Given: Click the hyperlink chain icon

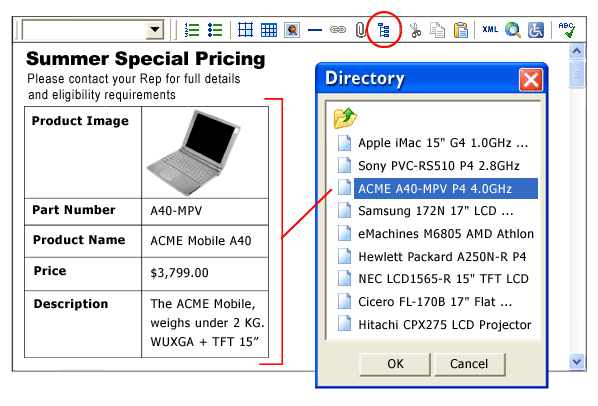Looking at the screenshot, I should [x=338, y=30].
